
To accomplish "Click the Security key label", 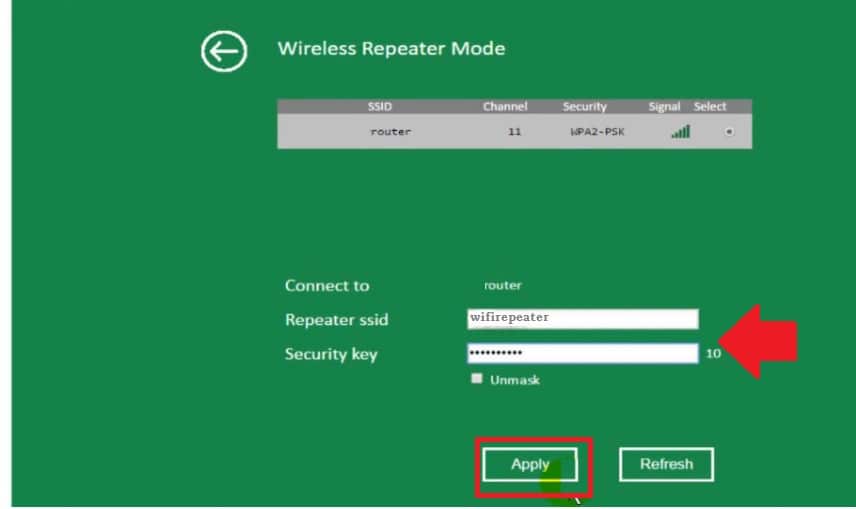I will [331, 354].
